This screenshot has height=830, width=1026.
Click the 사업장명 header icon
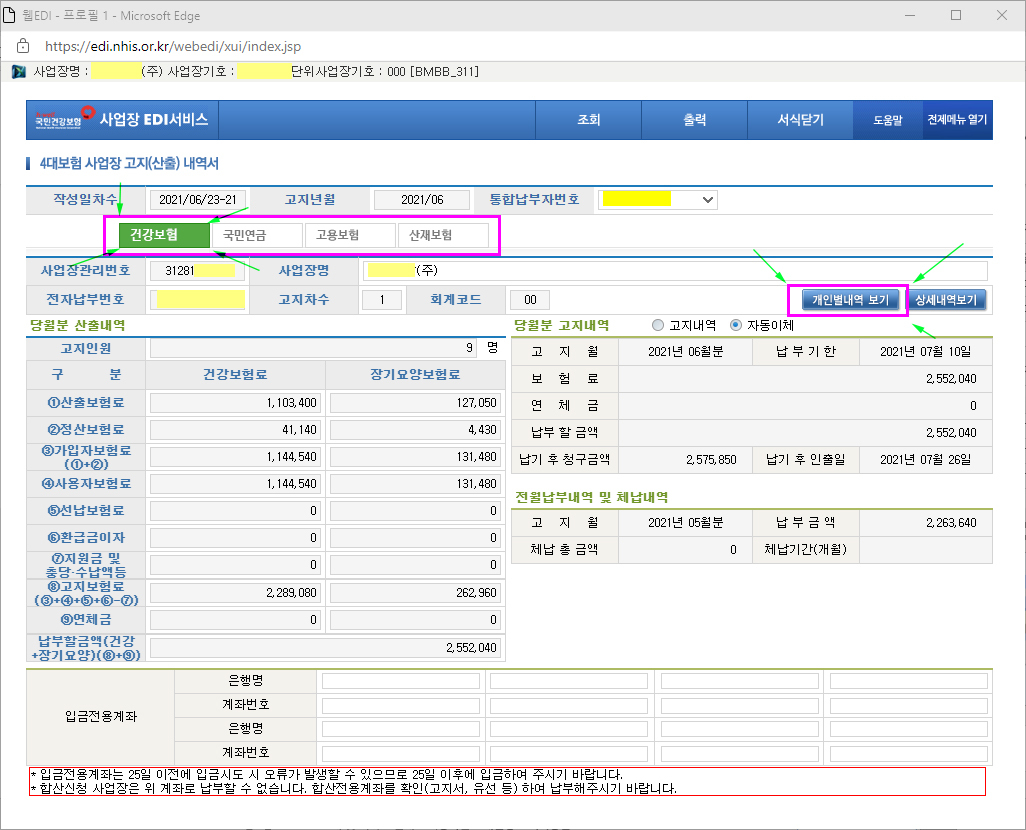point(19,72)
